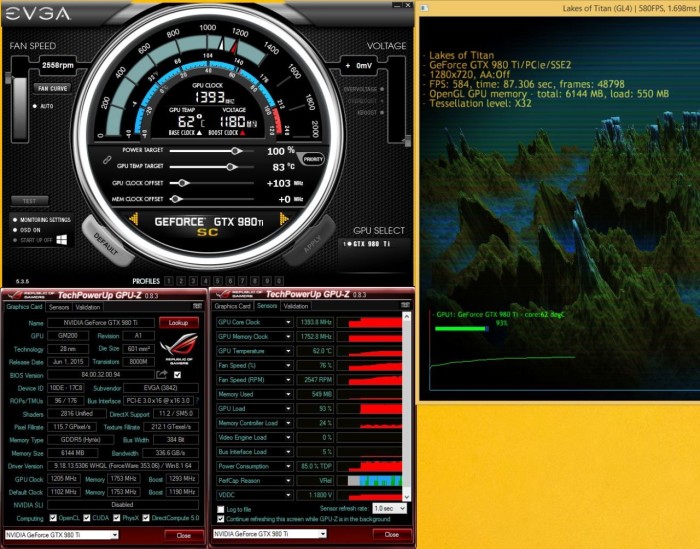
Task: Click the EVGA logo in Precision
Action: 38,14
